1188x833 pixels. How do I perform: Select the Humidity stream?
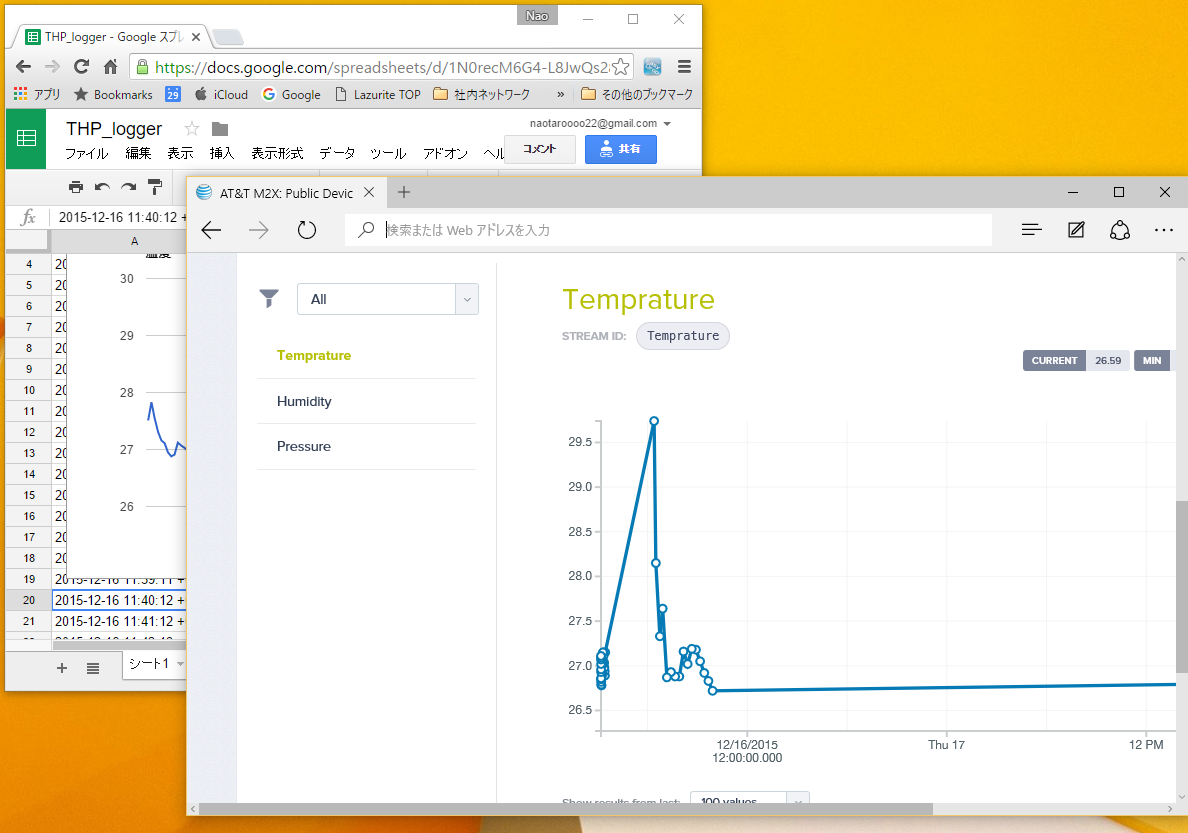304,401
